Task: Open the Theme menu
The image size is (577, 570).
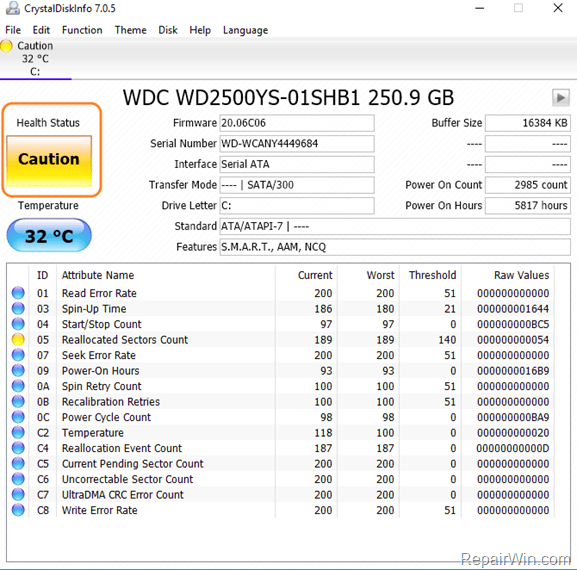Action: click(130, 30)
